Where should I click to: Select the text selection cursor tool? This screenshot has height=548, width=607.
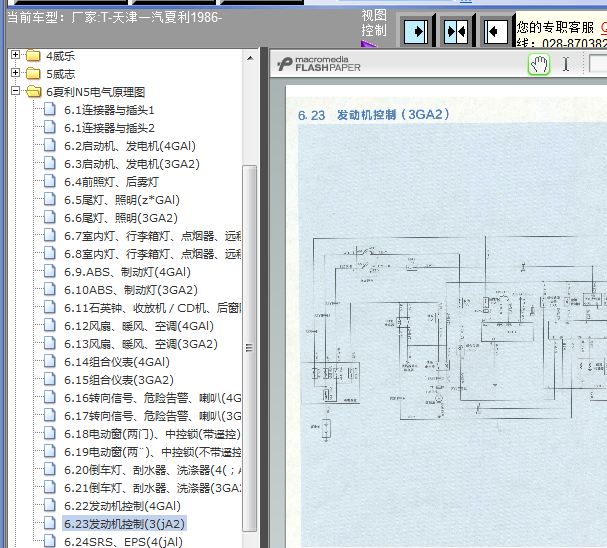pos(566,64)
